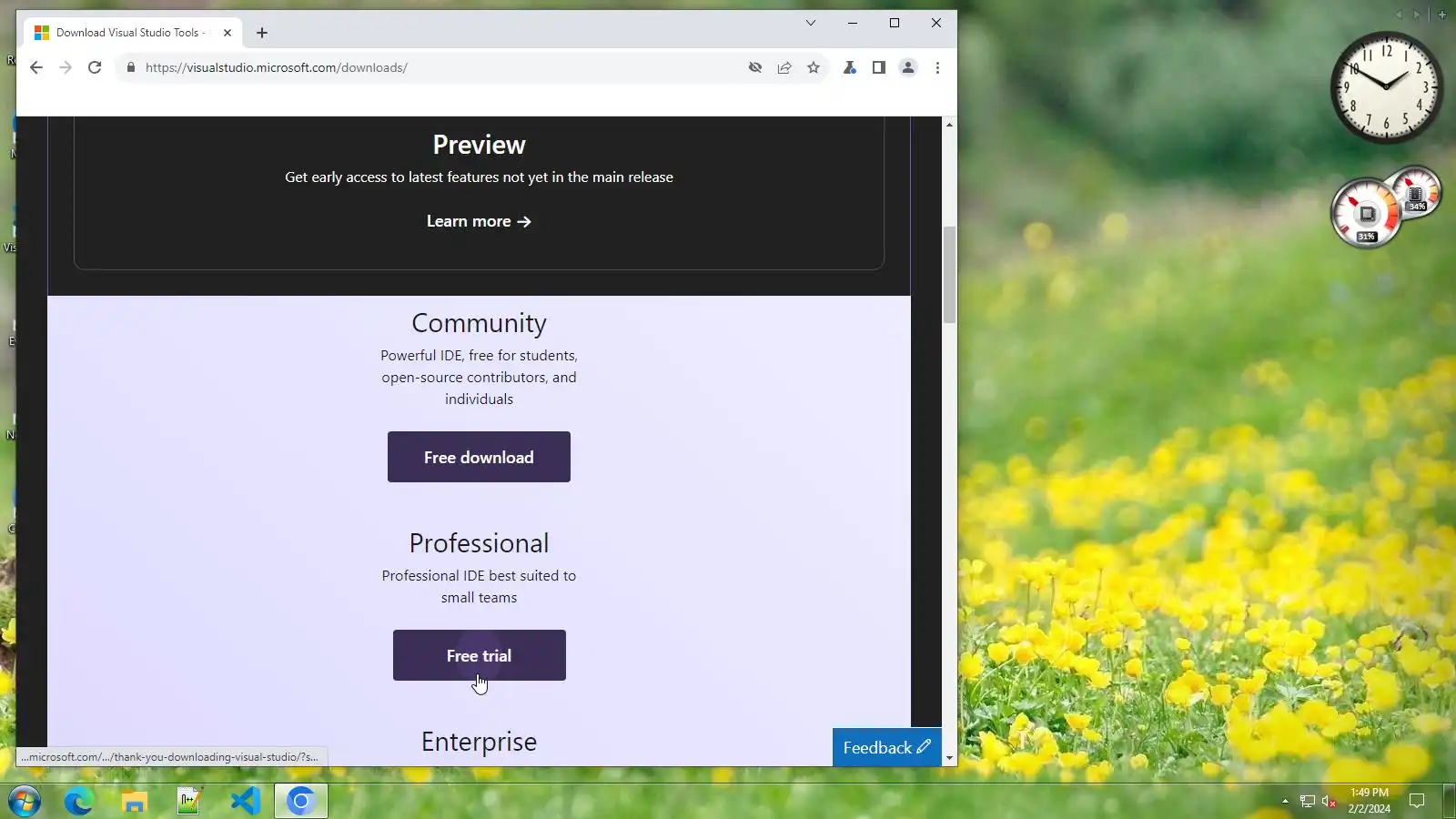The image size is (1456, 819).
Task: Click the gadget bar next arrow
Action: pos(1416,15)
